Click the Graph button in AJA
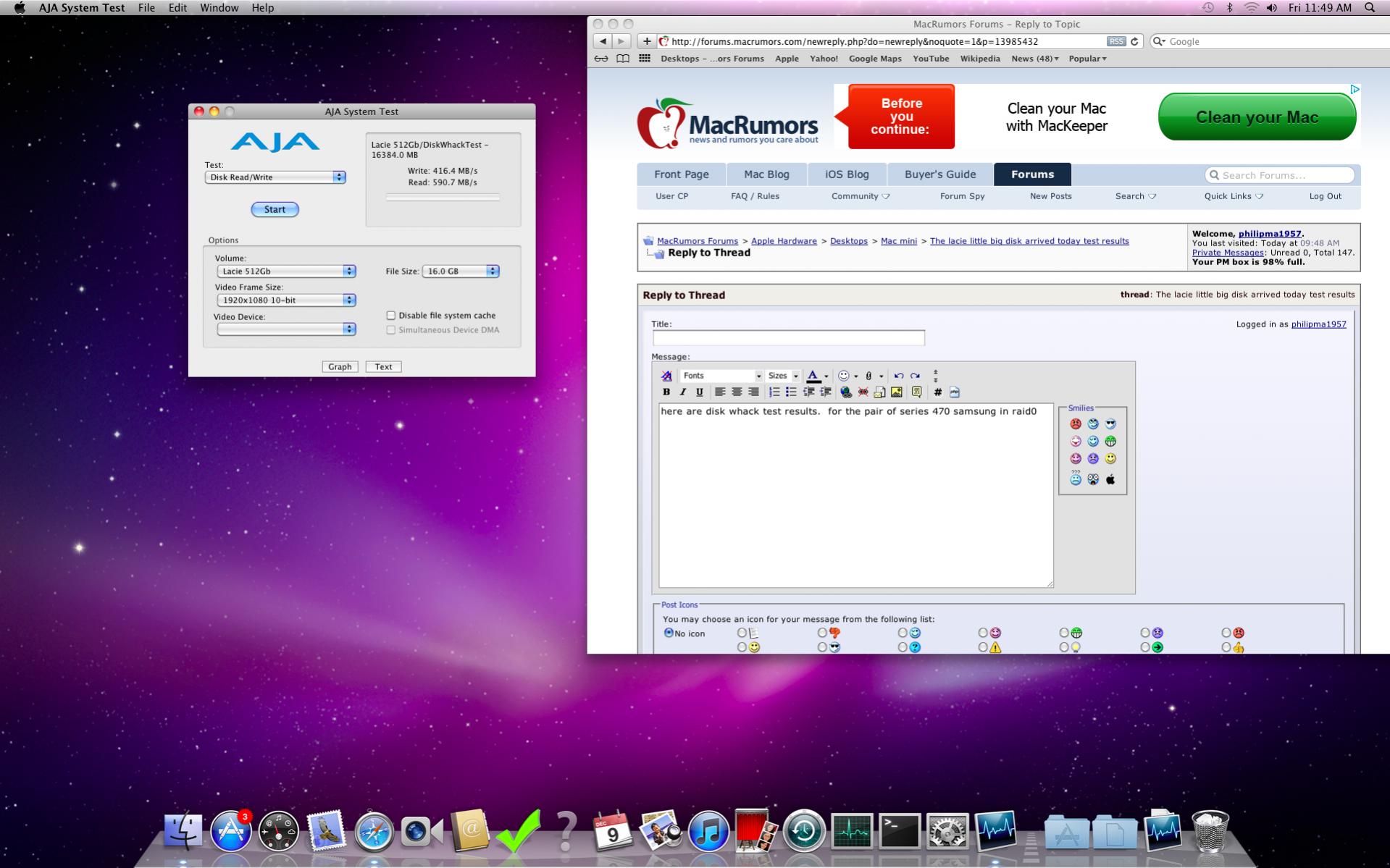 340,367
